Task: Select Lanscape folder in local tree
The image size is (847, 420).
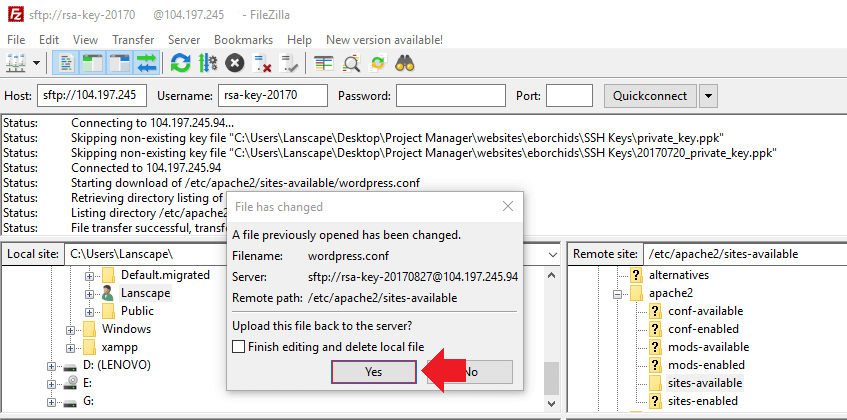Action: (145, 293)
